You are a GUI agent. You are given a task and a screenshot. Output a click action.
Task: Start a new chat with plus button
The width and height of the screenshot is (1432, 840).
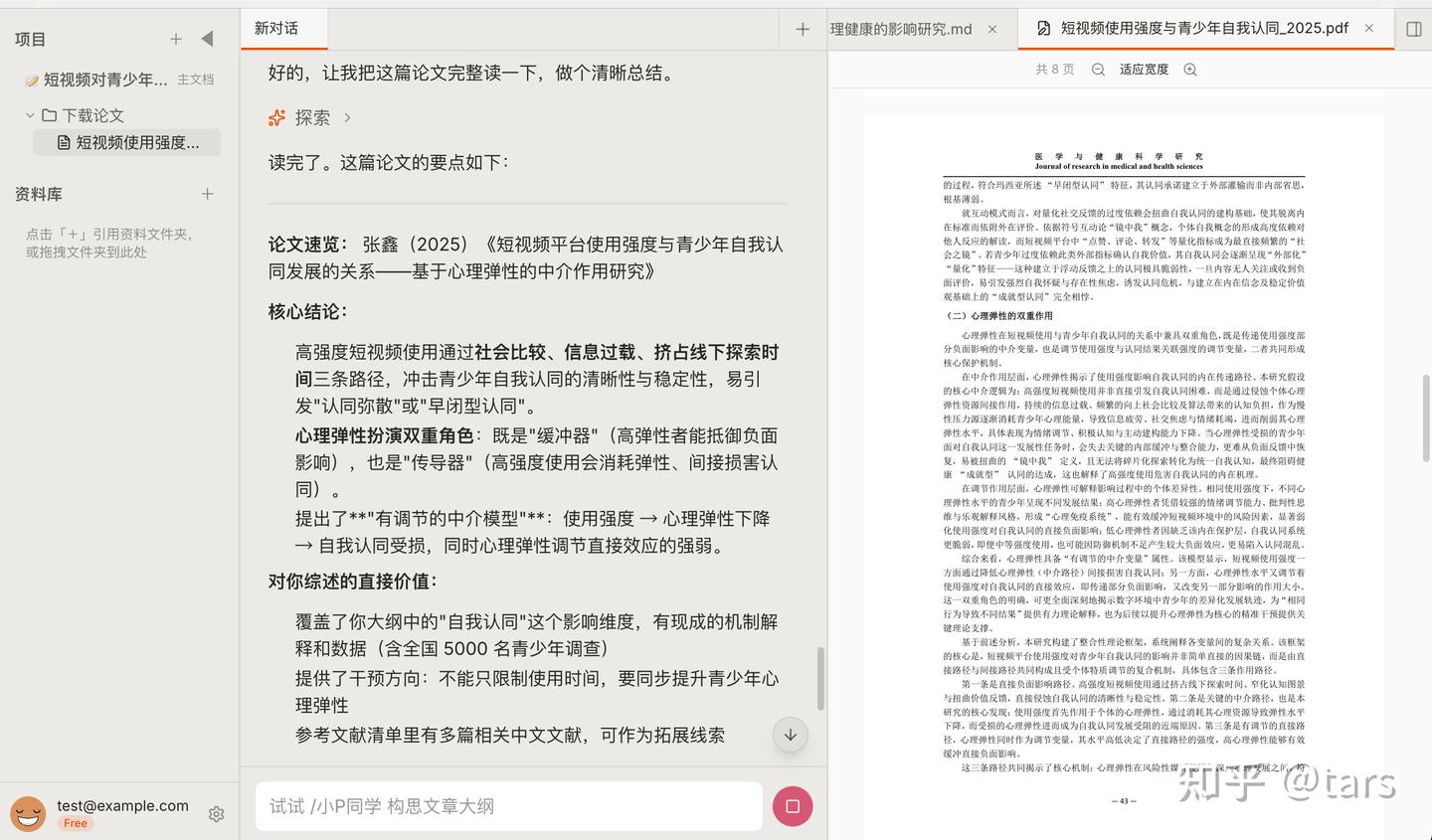803,29
